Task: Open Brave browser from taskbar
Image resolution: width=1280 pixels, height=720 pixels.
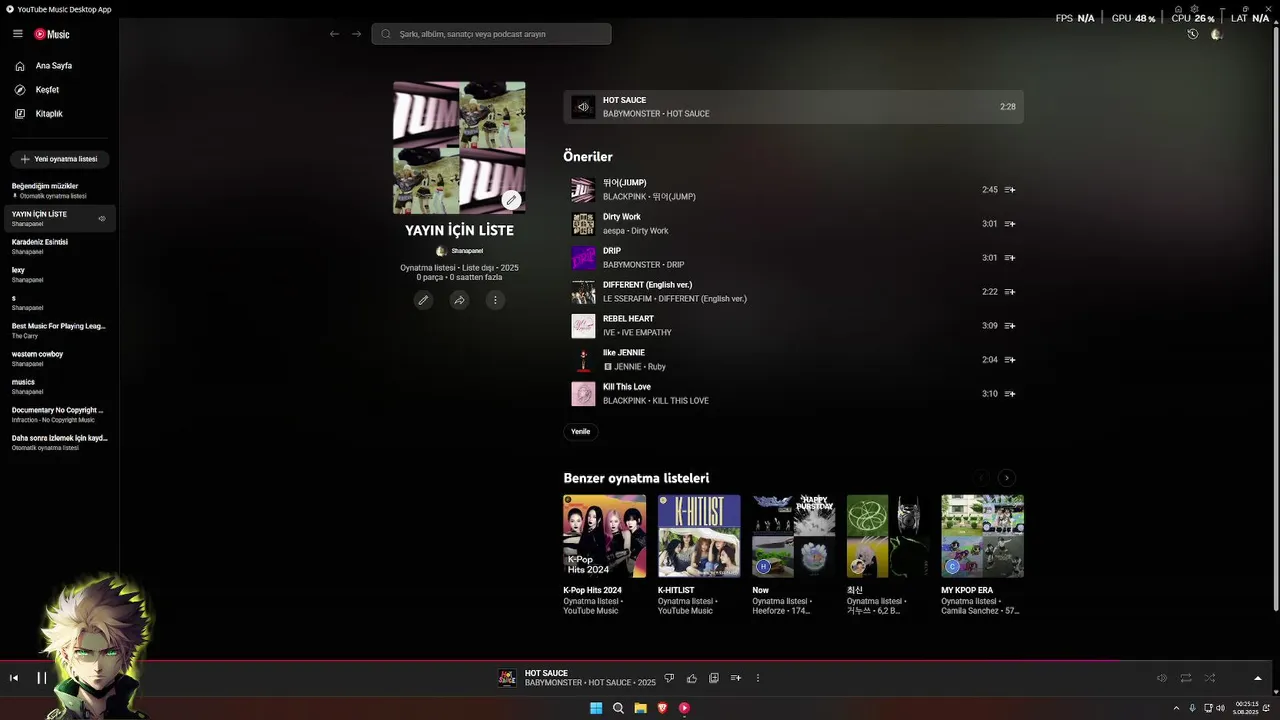Action: click(x=662, y=708)
